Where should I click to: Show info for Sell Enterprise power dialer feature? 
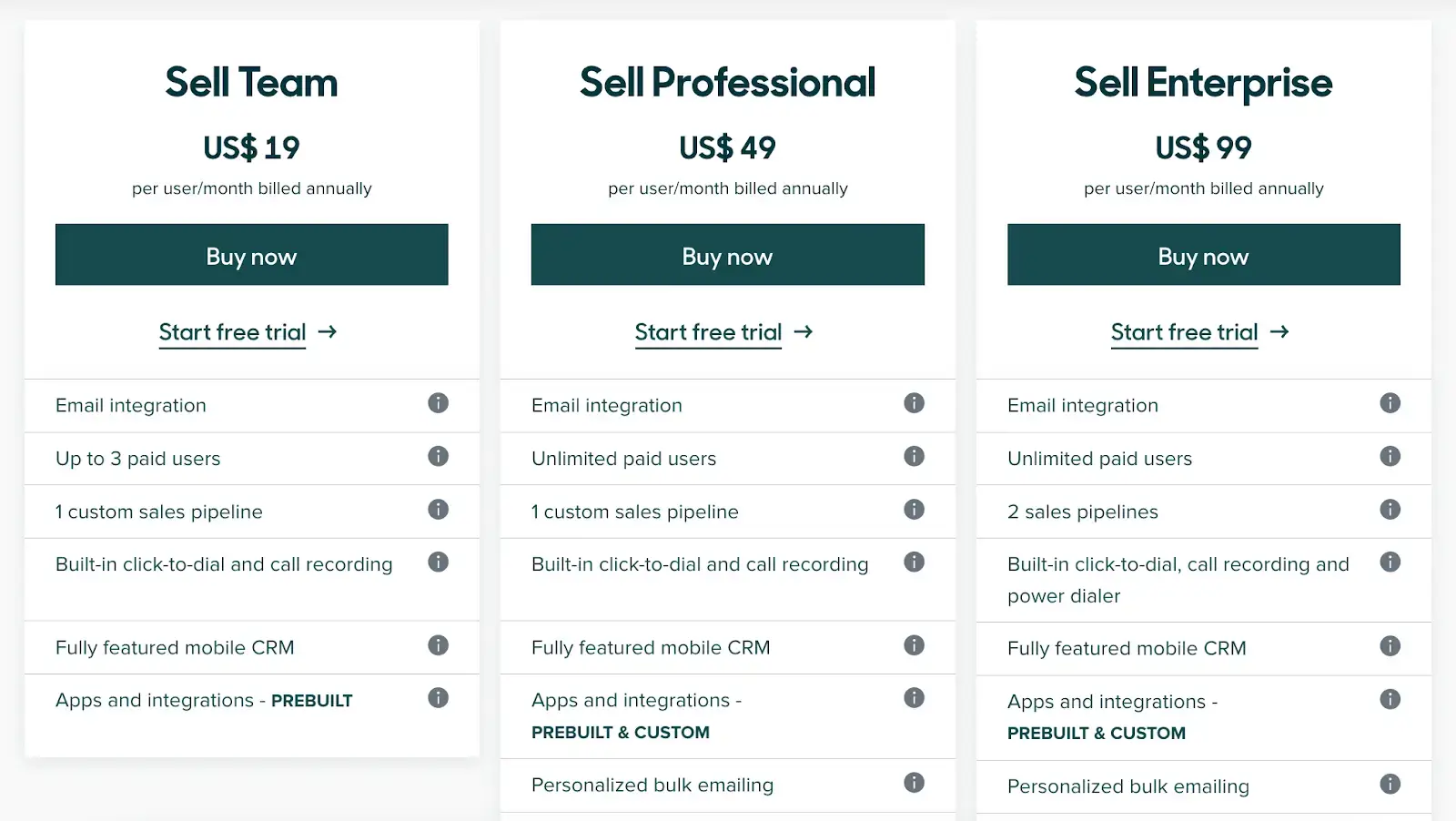(x=1390, y=563)
